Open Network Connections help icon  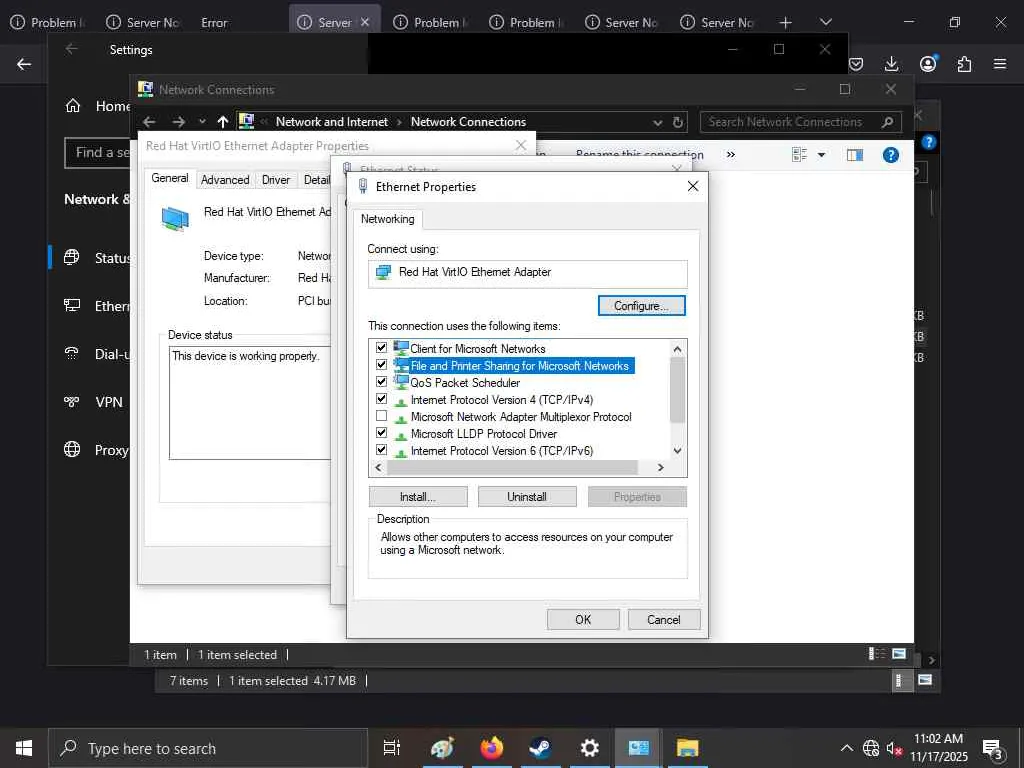click(x=891, y=155)
